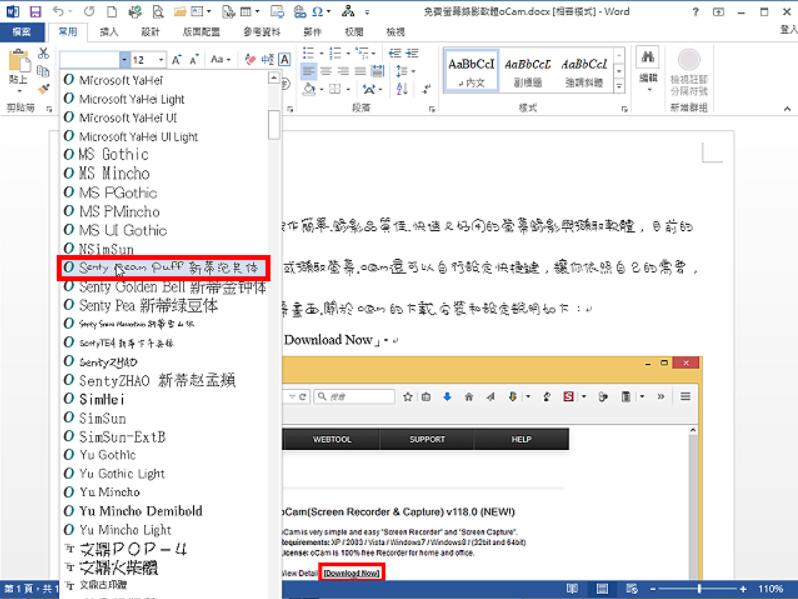Image resolution: width=798 pixels, height=599 pixels.
Task: Click the Undo arrow icon
Action: [58, 11]
